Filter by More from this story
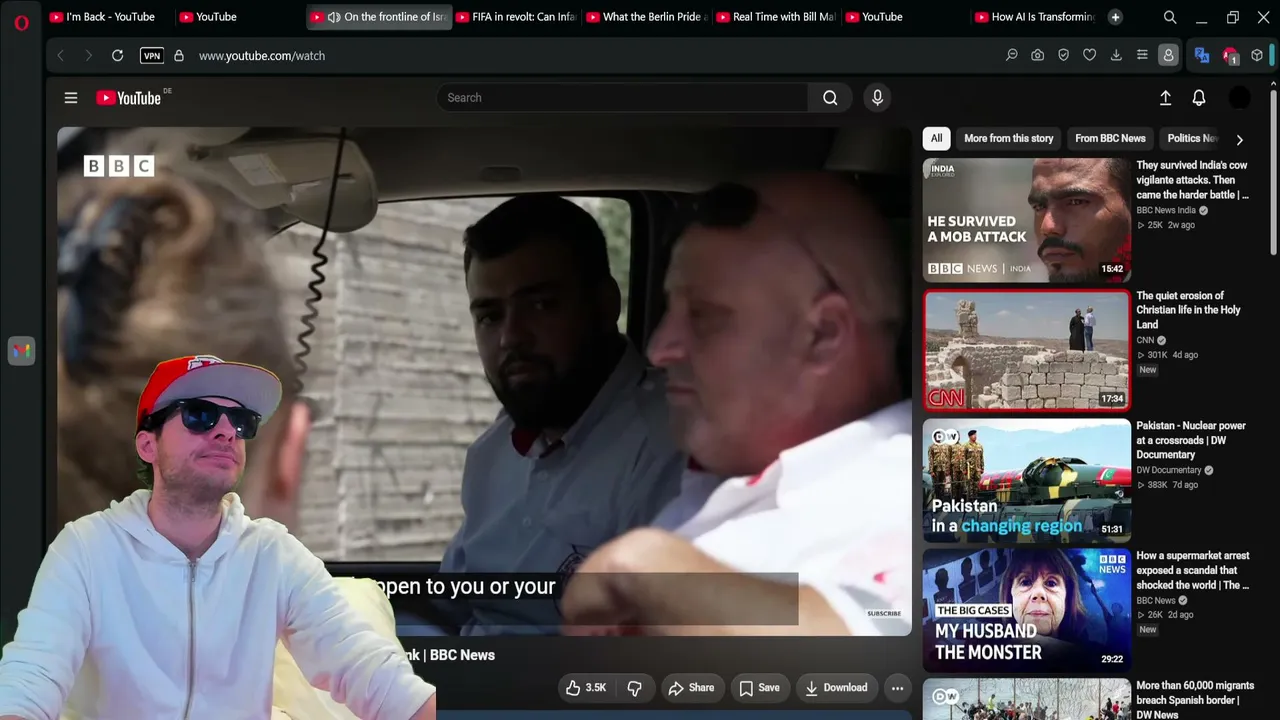1280x720 pixels. click(x=1008, y=139)
